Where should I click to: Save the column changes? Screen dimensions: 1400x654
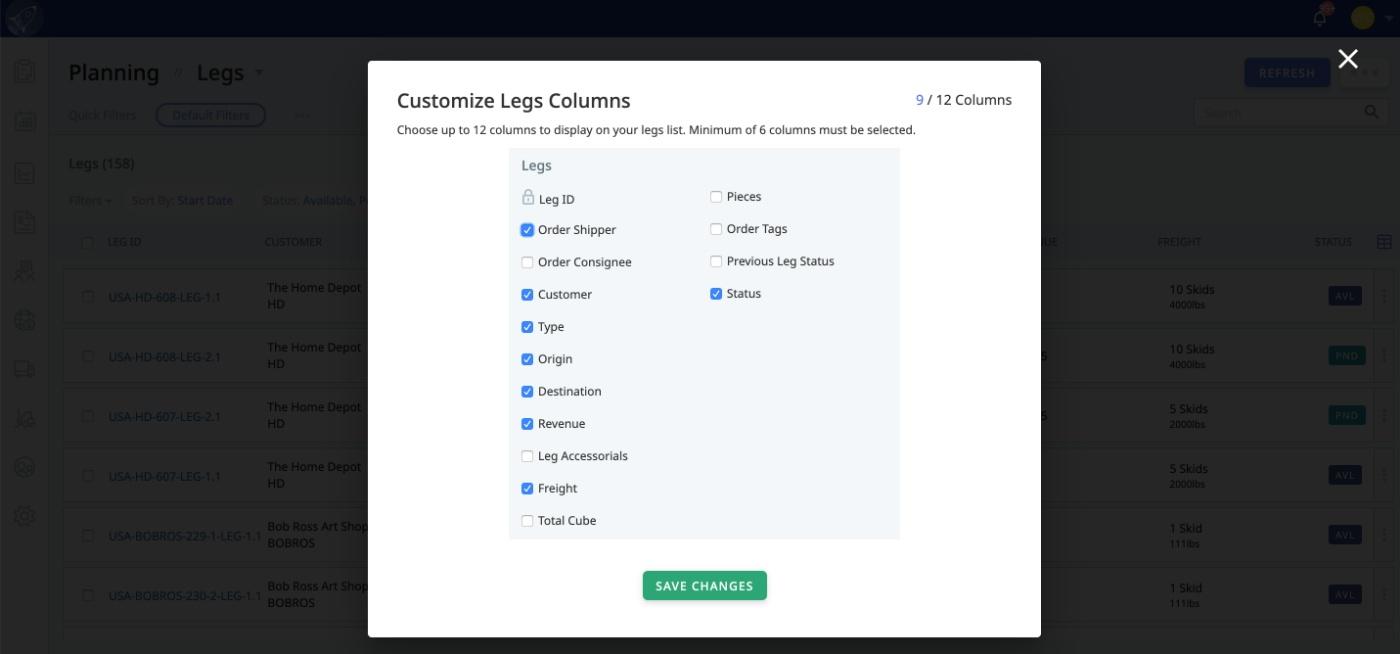tap(704, 586)
